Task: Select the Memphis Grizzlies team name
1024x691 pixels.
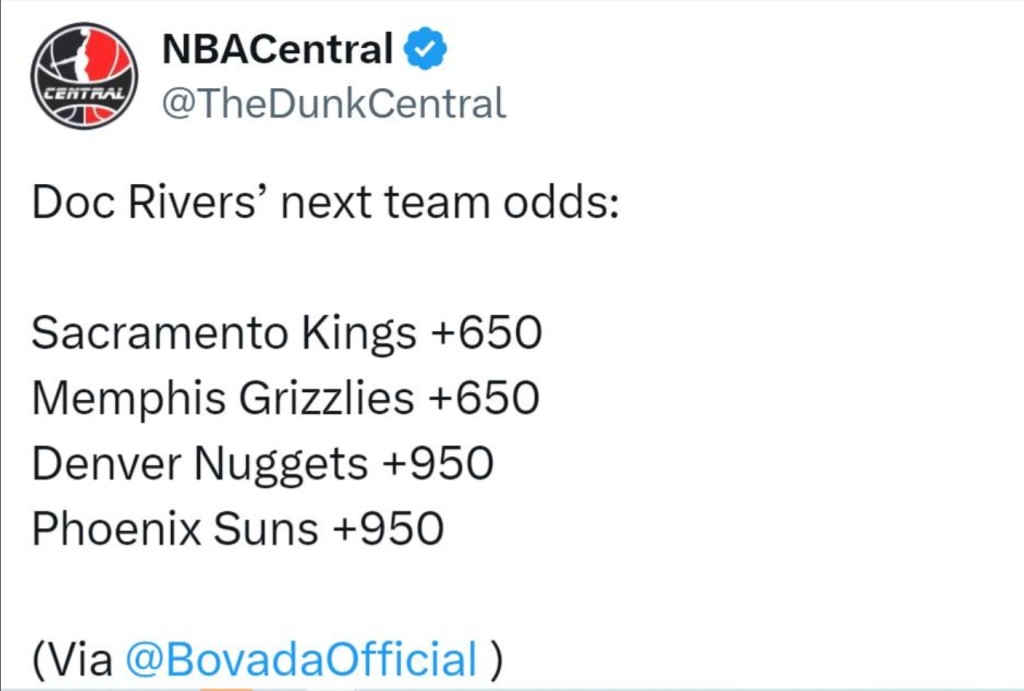Action: 222,398
